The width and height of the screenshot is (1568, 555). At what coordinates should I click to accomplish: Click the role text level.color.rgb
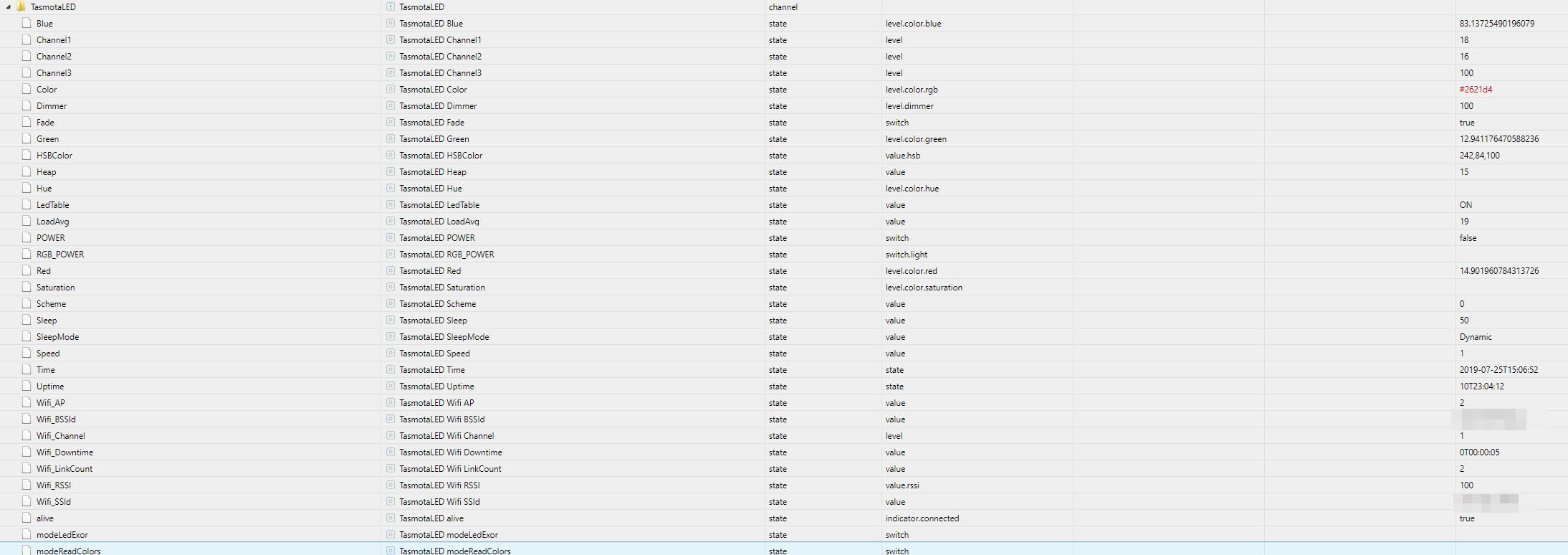coord(912,89)
